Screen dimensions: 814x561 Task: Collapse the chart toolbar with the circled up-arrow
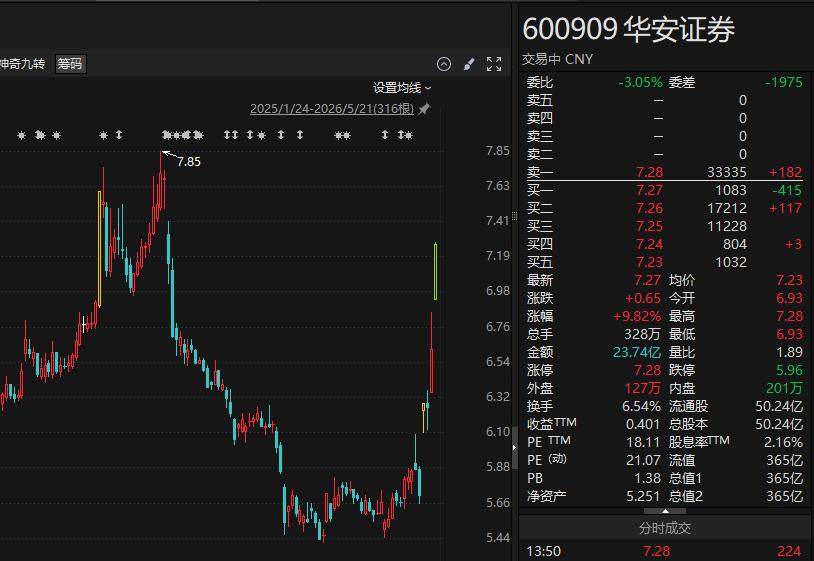(444, 64)
